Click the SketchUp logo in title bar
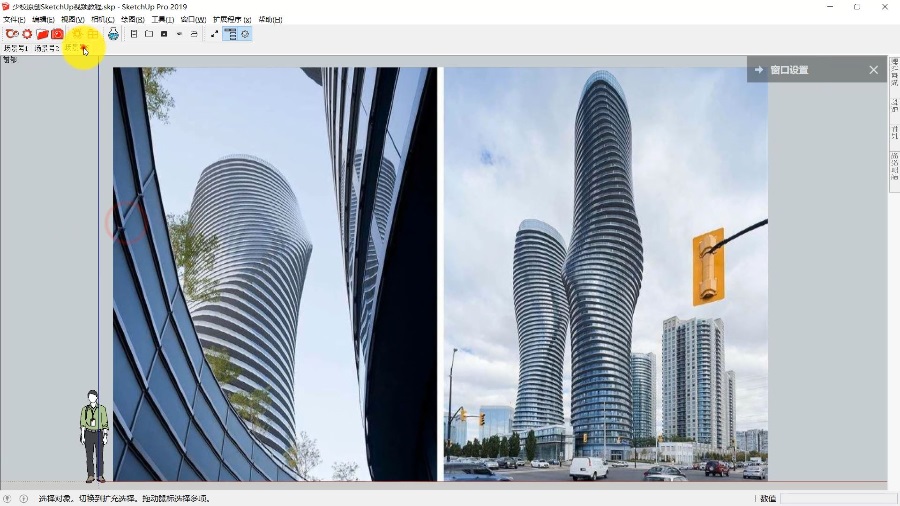Screen dimensions: 900x506 tap(6, 7)
